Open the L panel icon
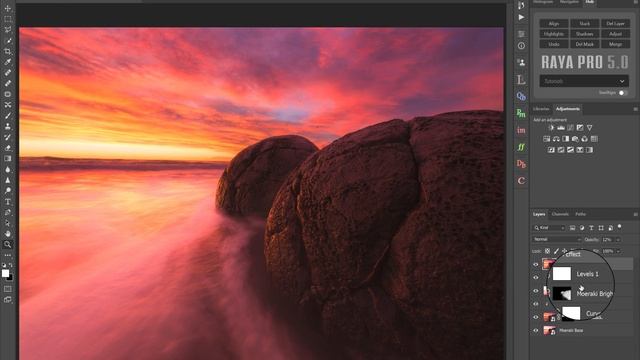Image resolution: width=640 pixels, height=360 pixels. click(521, 79)
